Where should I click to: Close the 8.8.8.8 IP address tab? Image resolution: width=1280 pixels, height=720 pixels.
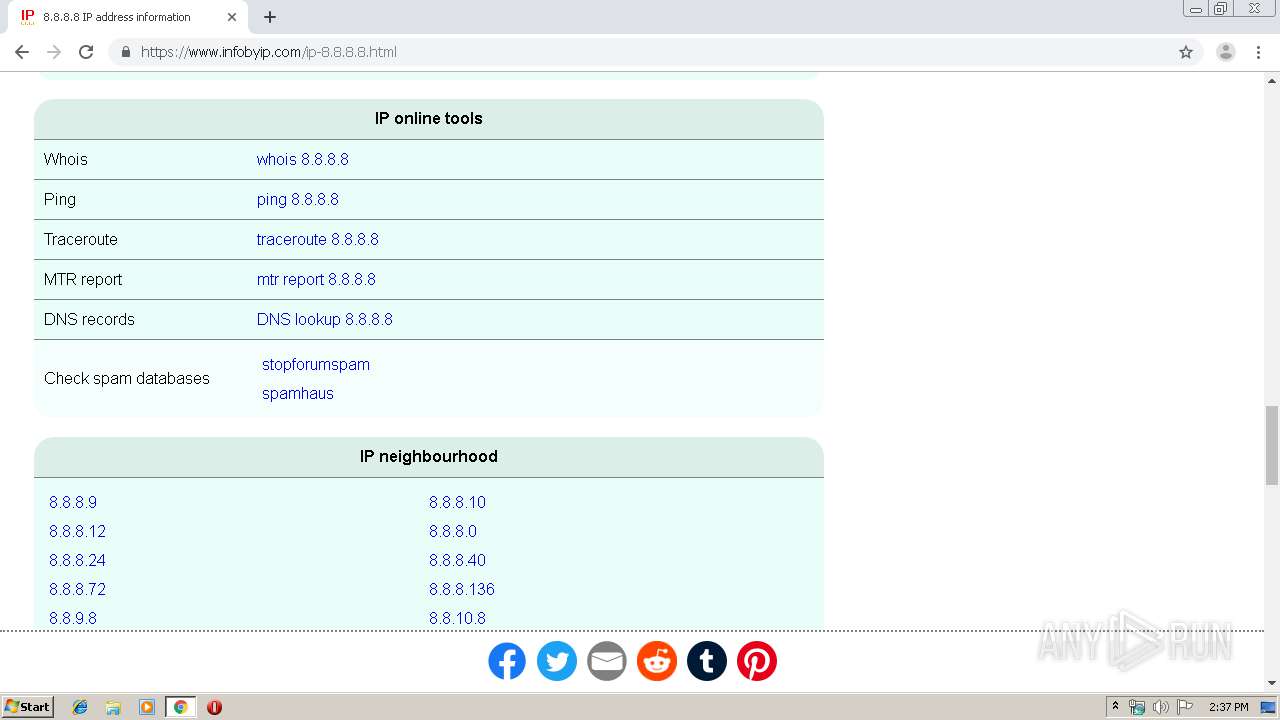tap(232, 17)
